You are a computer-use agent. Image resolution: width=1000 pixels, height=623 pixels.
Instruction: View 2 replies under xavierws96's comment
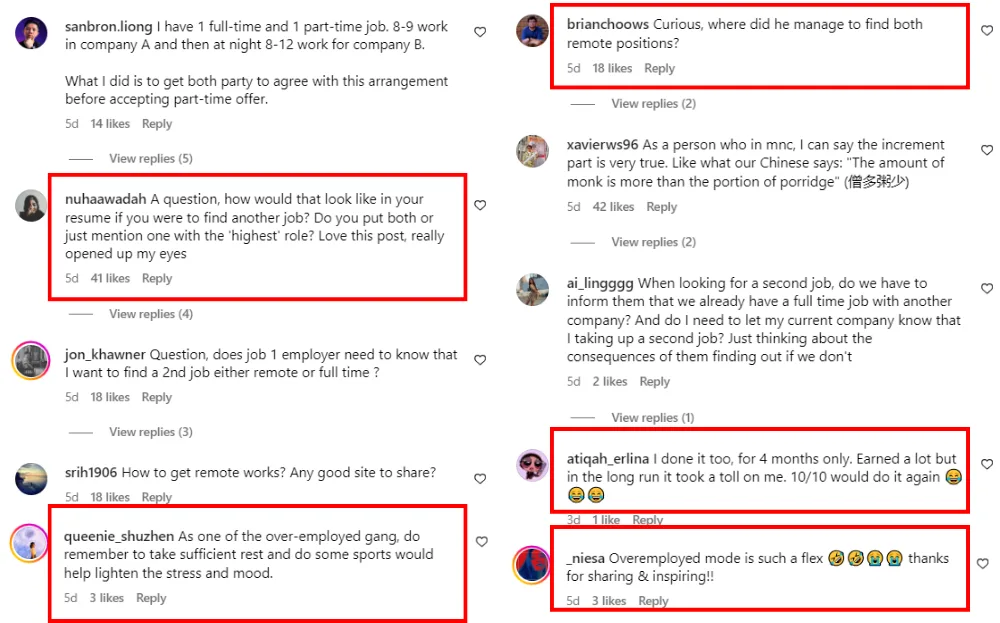[x=653, y=242]
